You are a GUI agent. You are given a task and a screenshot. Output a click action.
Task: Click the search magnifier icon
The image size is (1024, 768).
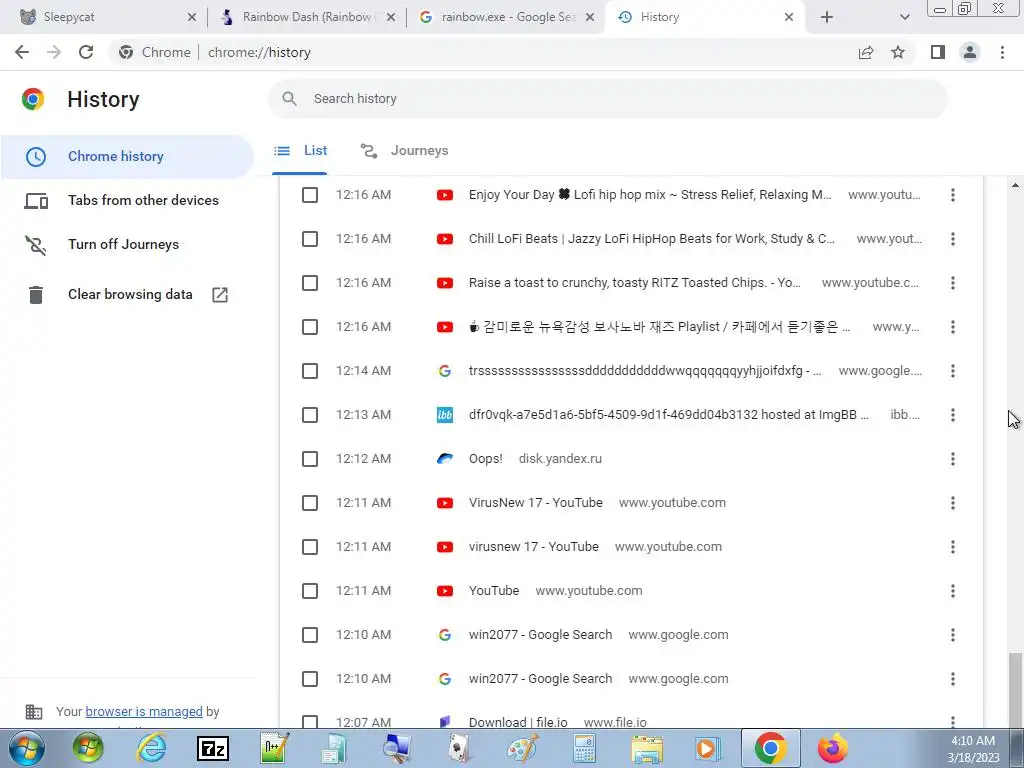click(x=289, y=99)
